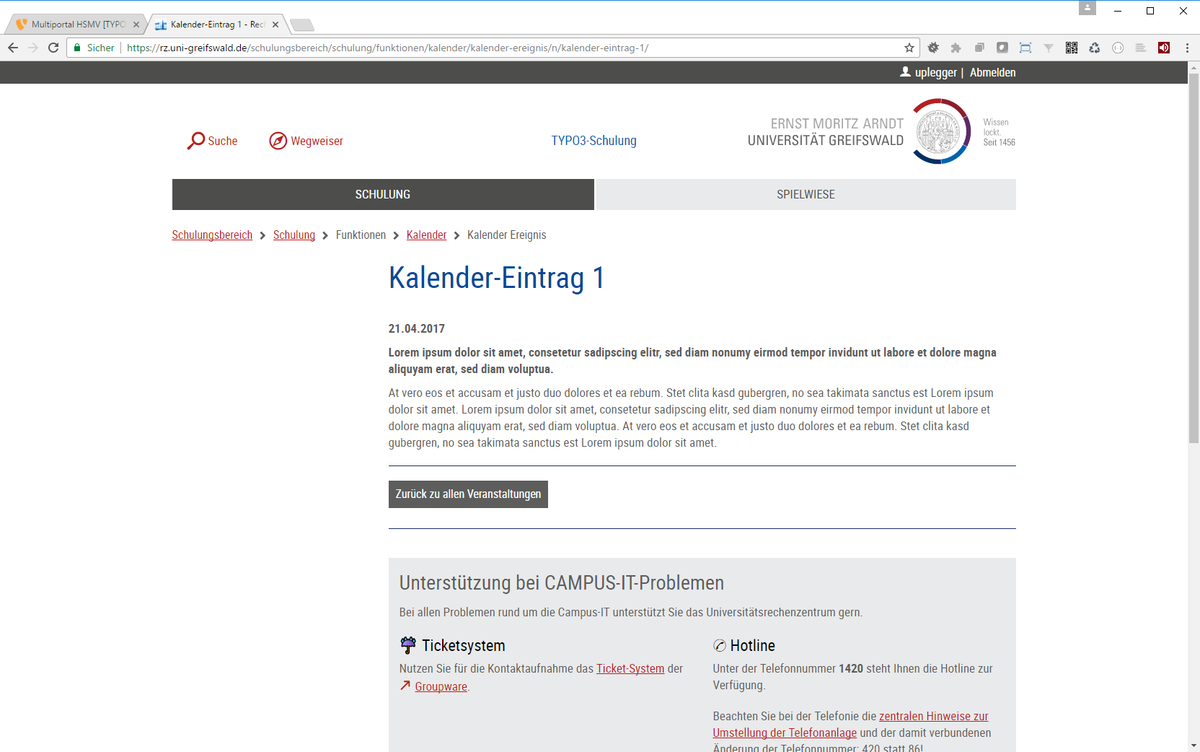The width and height of the screenshot is (1200, 752).
Task: Click the Suche magnifier icon
Action: click(x=196, y=141)
